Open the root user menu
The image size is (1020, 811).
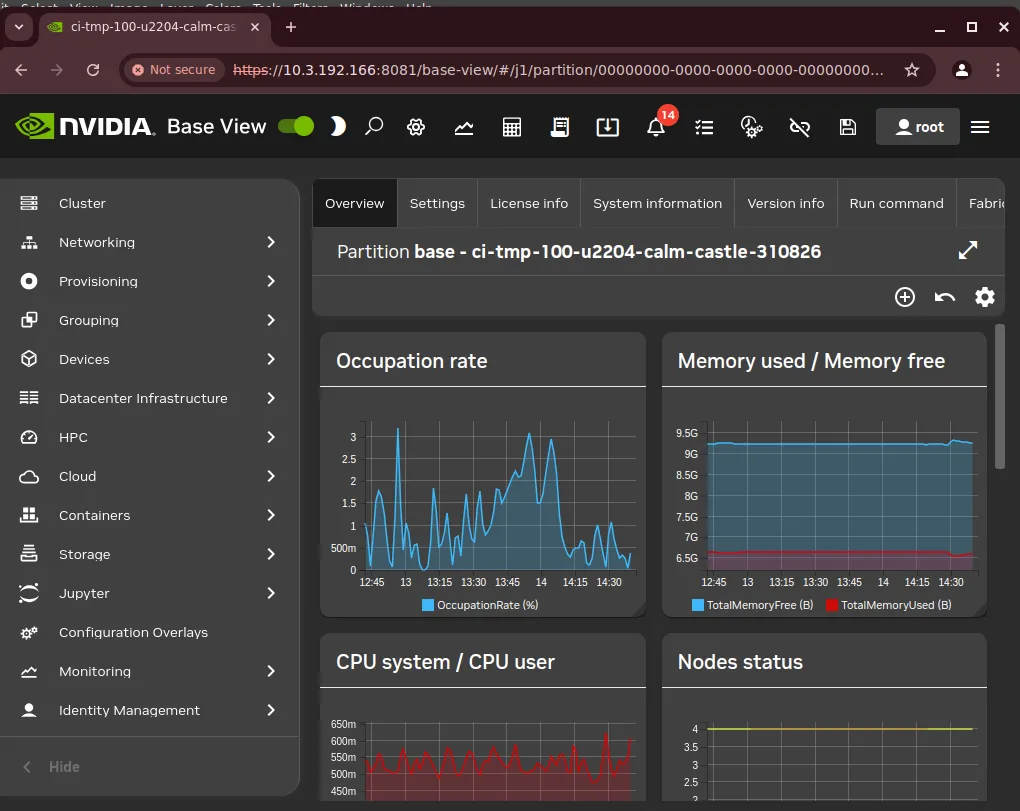coord(918,127)
